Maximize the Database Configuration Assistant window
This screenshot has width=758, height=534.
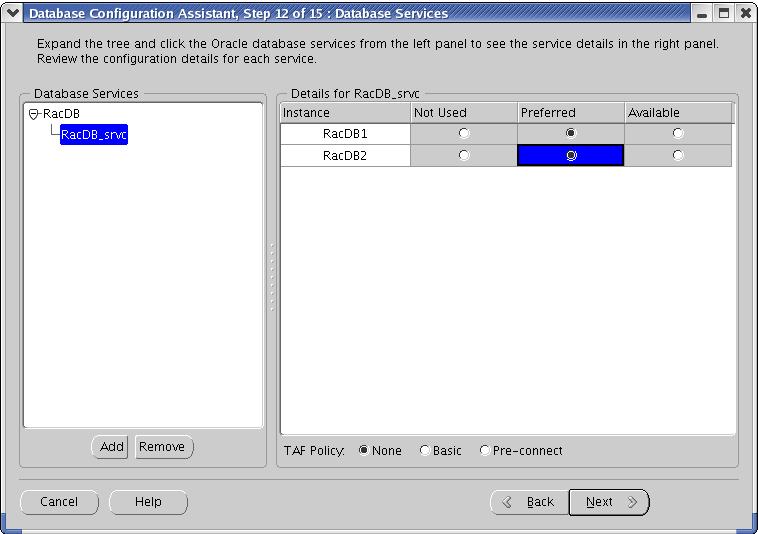(724, 13)
